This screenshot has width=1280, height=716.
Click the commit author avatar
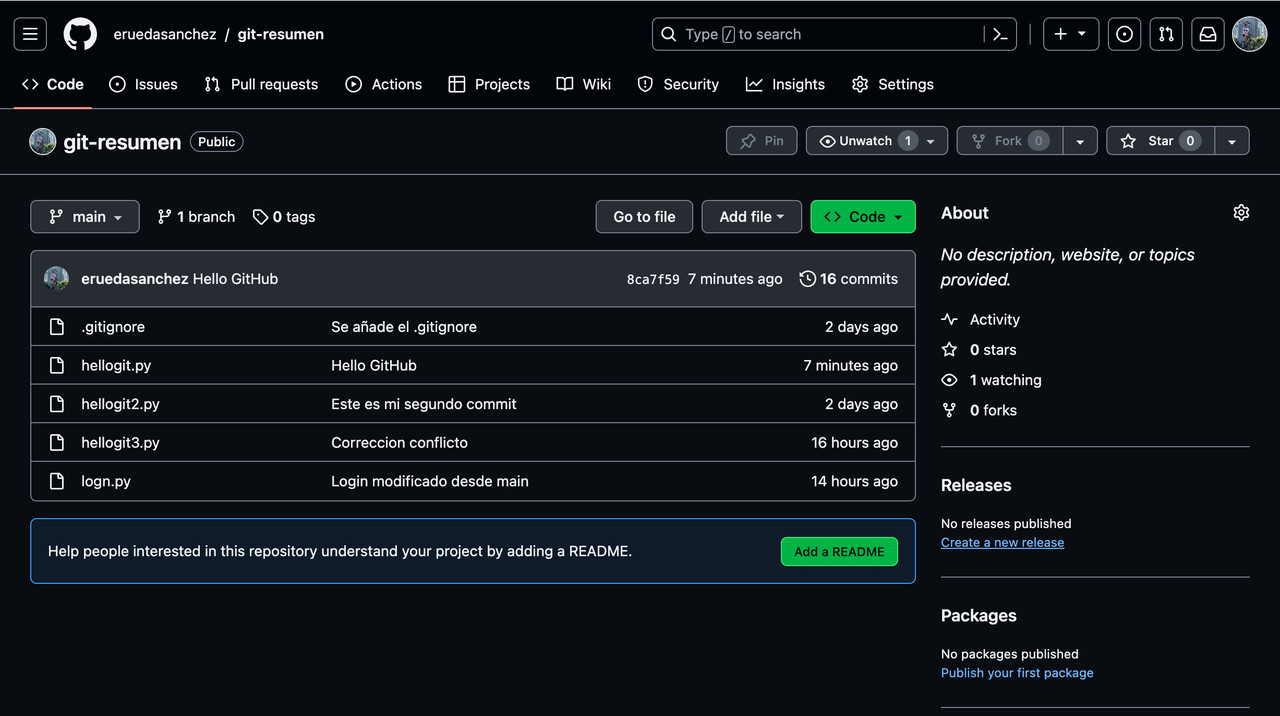[56, 279]
